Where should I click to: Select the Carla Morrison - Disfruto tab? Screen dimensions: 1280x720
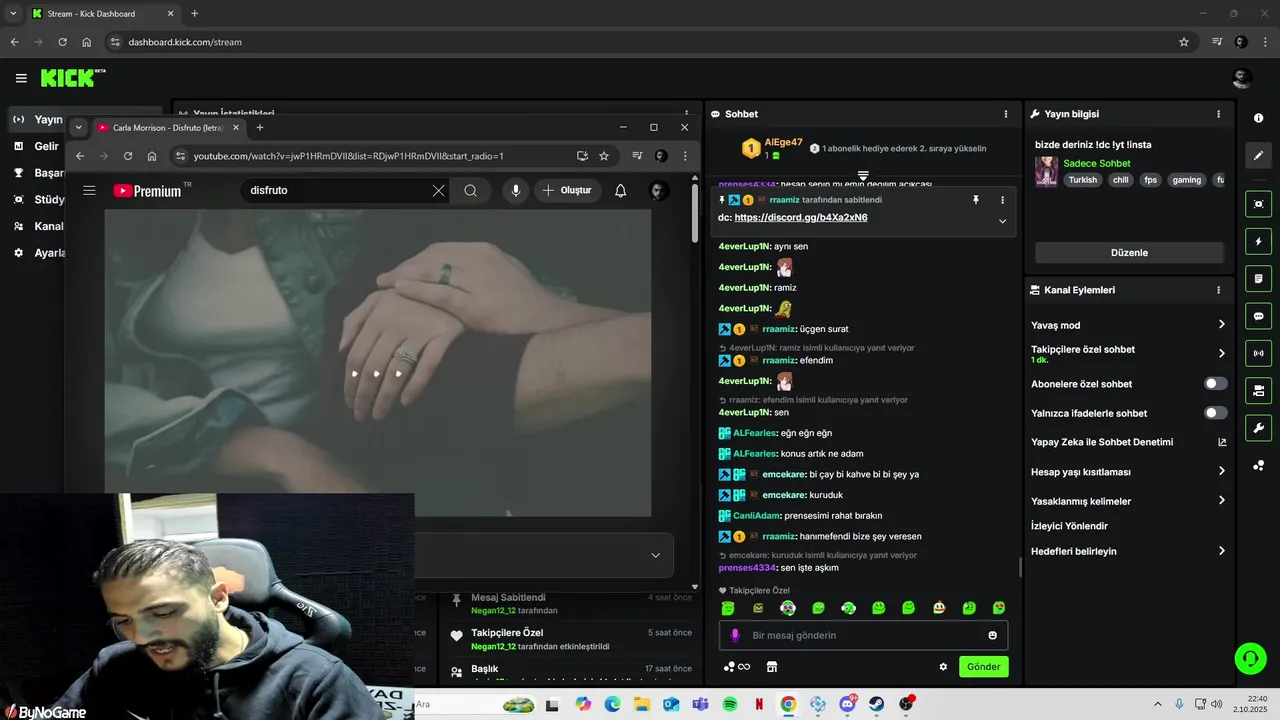[168, 128]
